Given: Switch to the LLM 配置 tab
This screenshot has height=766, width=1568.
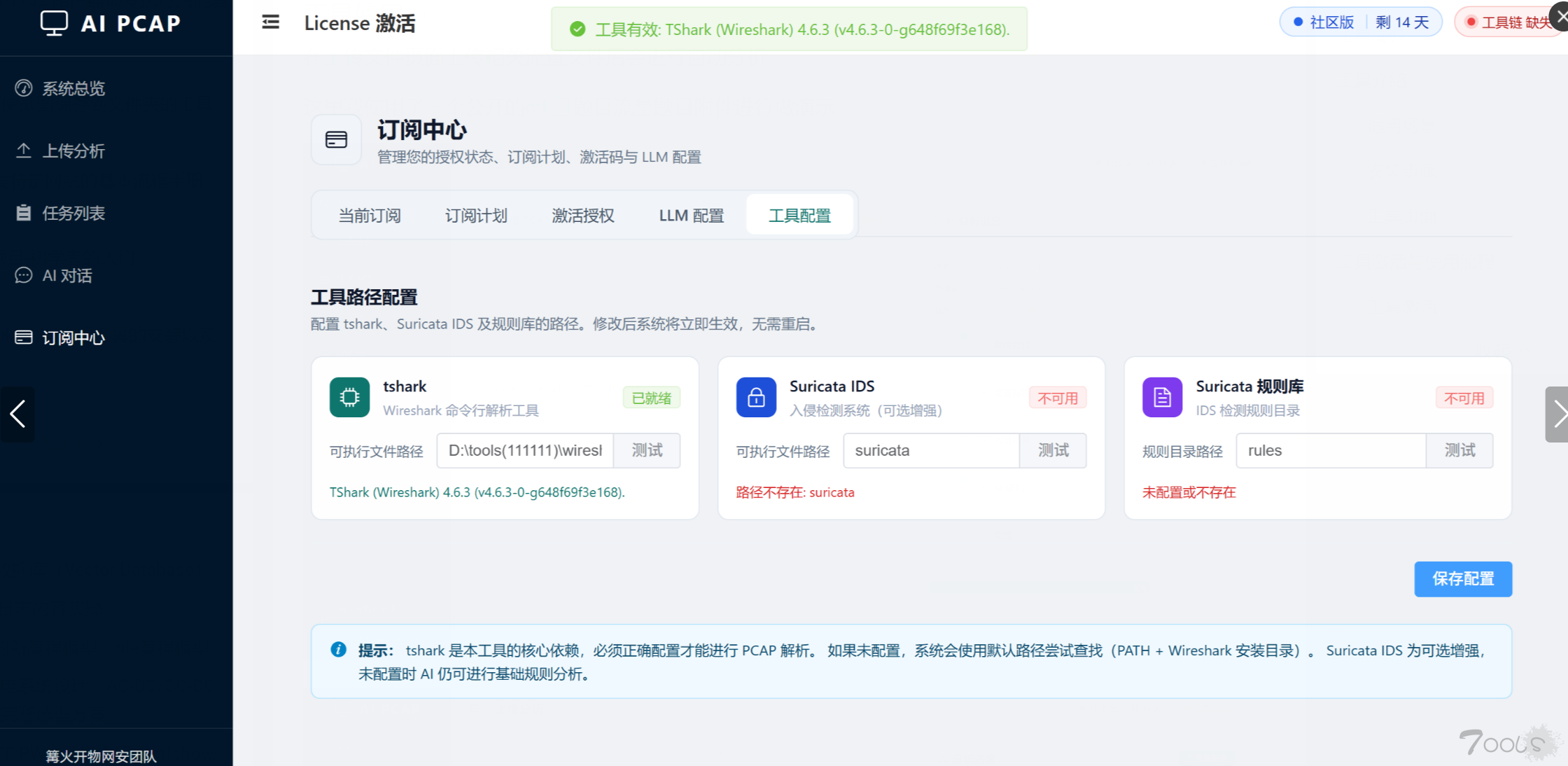Looking at the screenshot, I should pyautogui.click(x=691, y=215).
